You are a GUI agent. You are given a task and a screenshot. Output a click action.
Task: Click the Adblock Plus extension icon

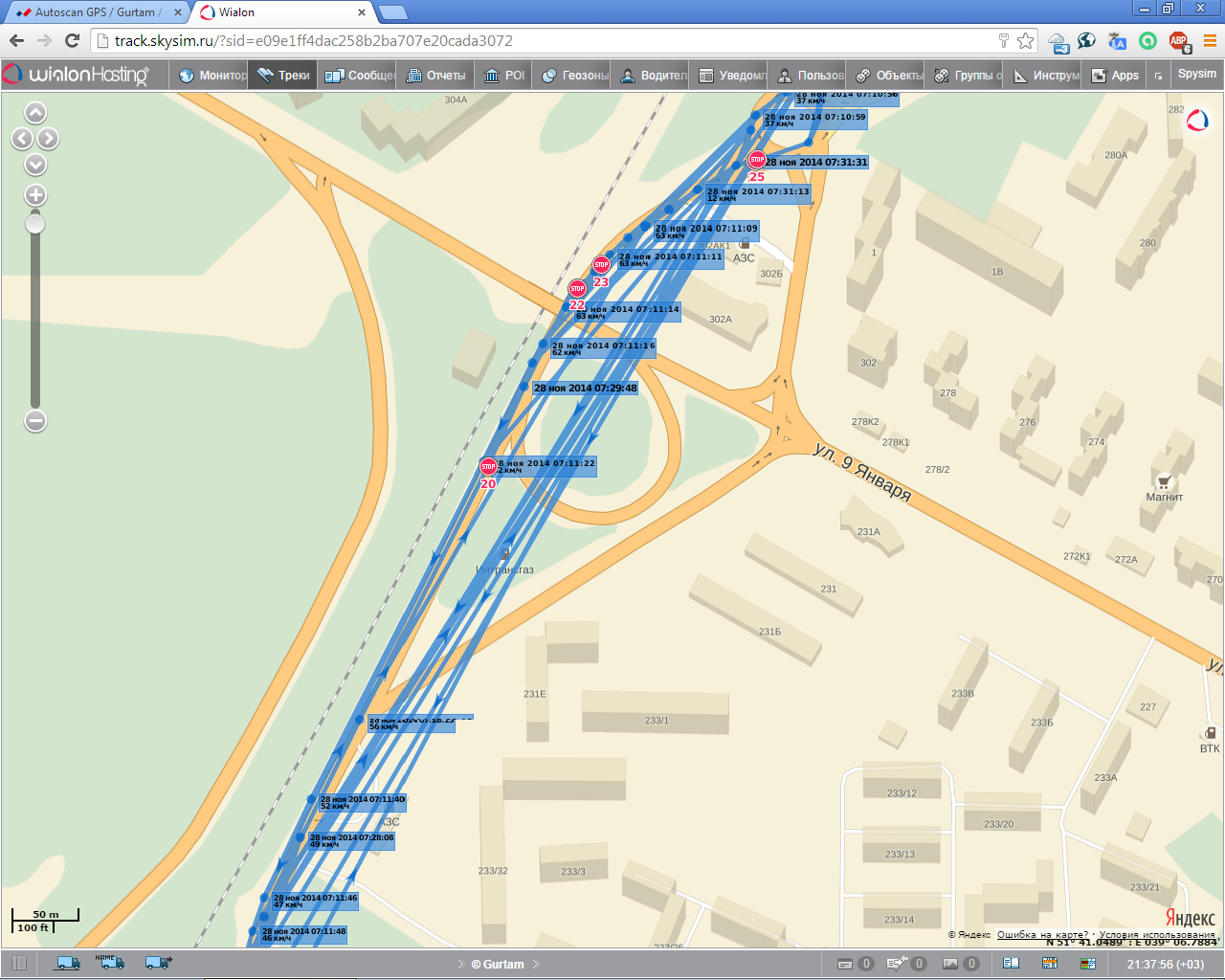(x=1178, y=41)
